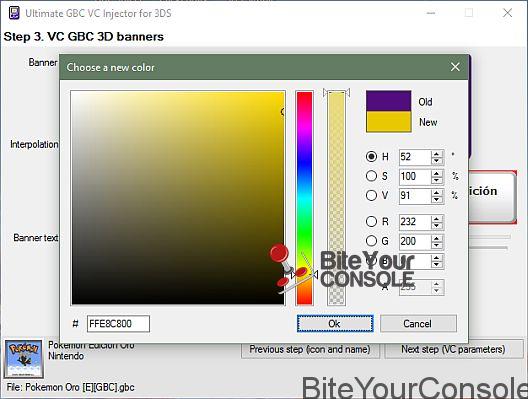
Task: Increase the green value with up arrow
Action: (x=437, y=238)
